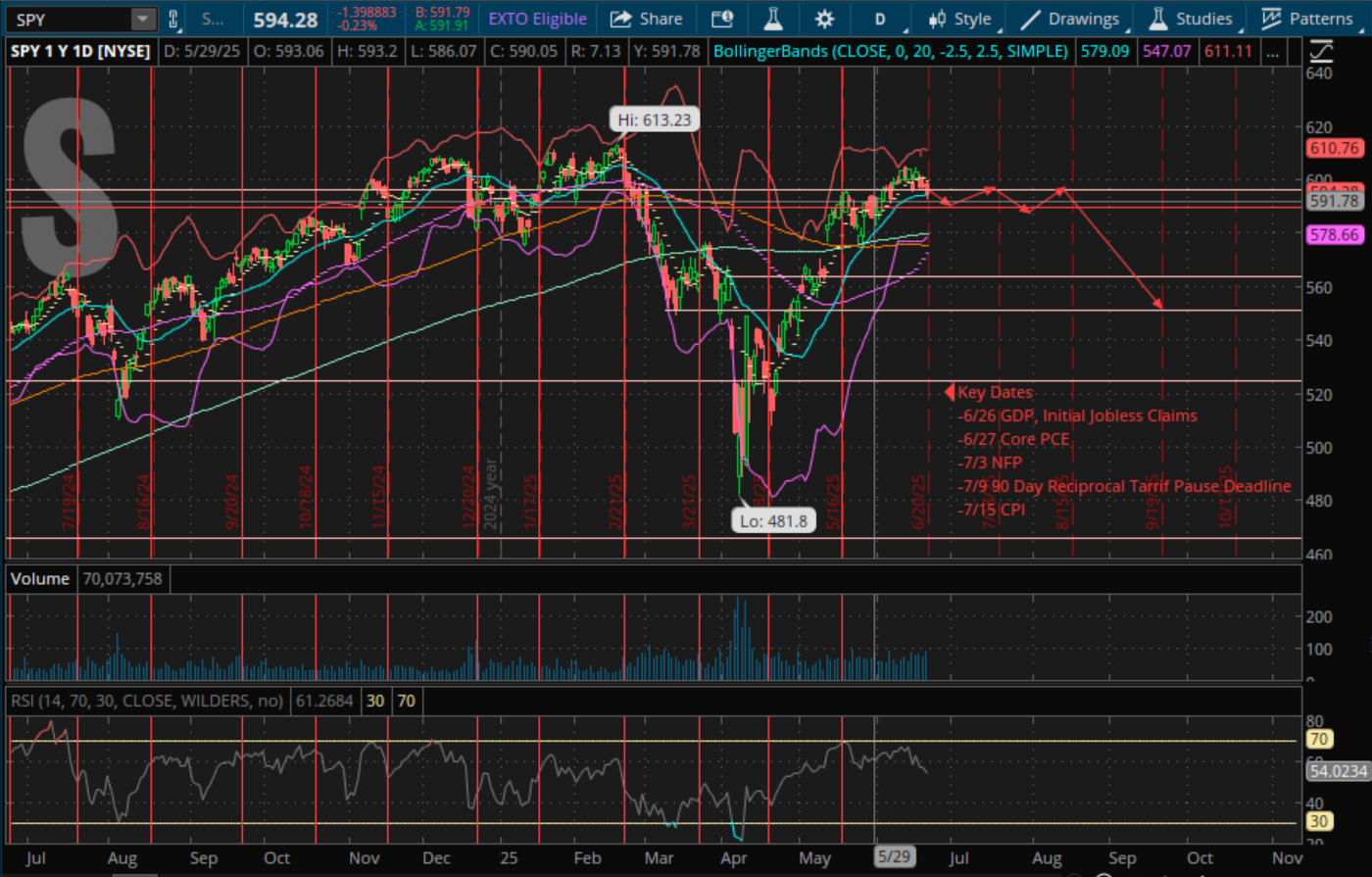Open the economic events calendar icon

point(722,18)
